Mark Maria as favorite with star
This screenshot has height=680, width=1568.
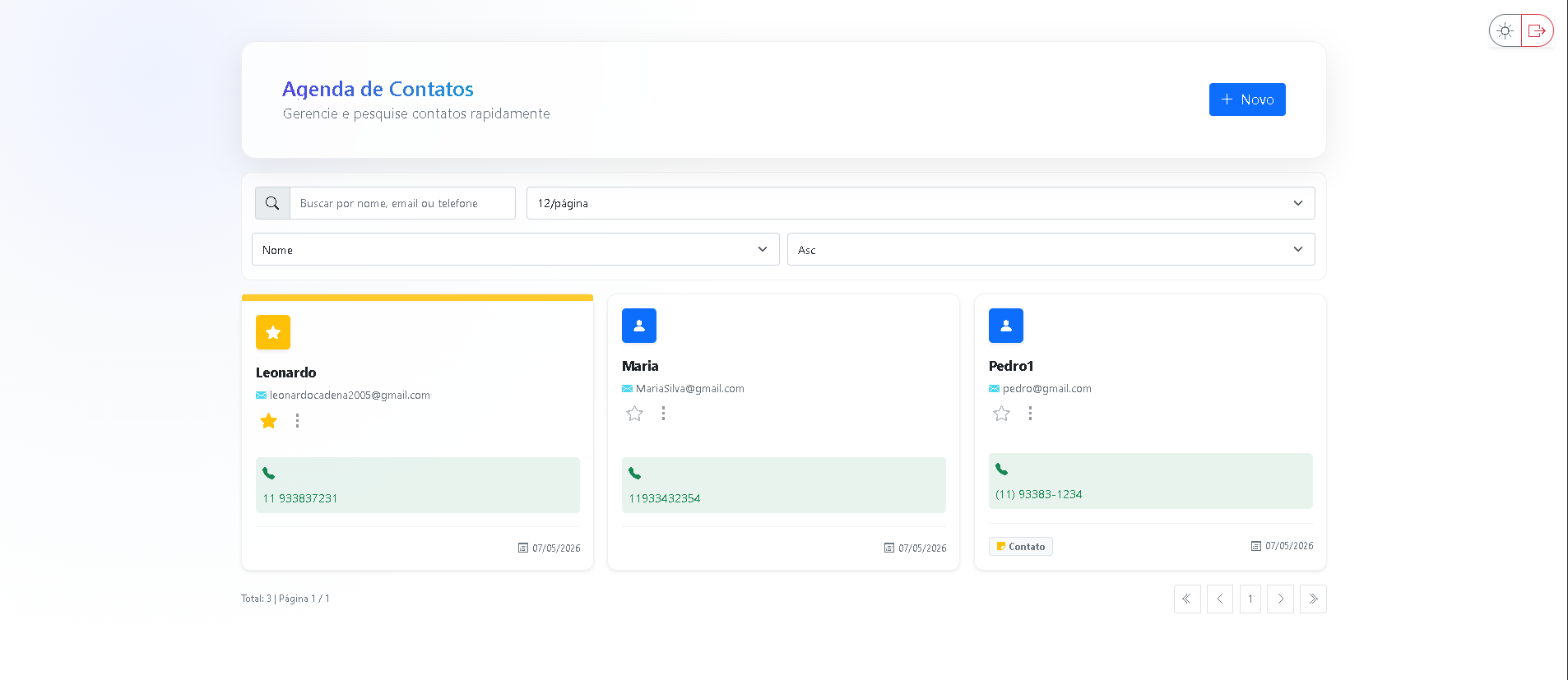coord(634,414)
